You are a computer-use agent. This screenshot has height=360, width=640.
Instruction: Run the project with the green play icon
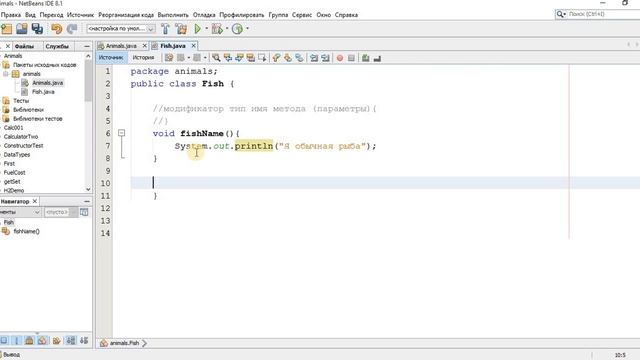click(x=198, y=29)
